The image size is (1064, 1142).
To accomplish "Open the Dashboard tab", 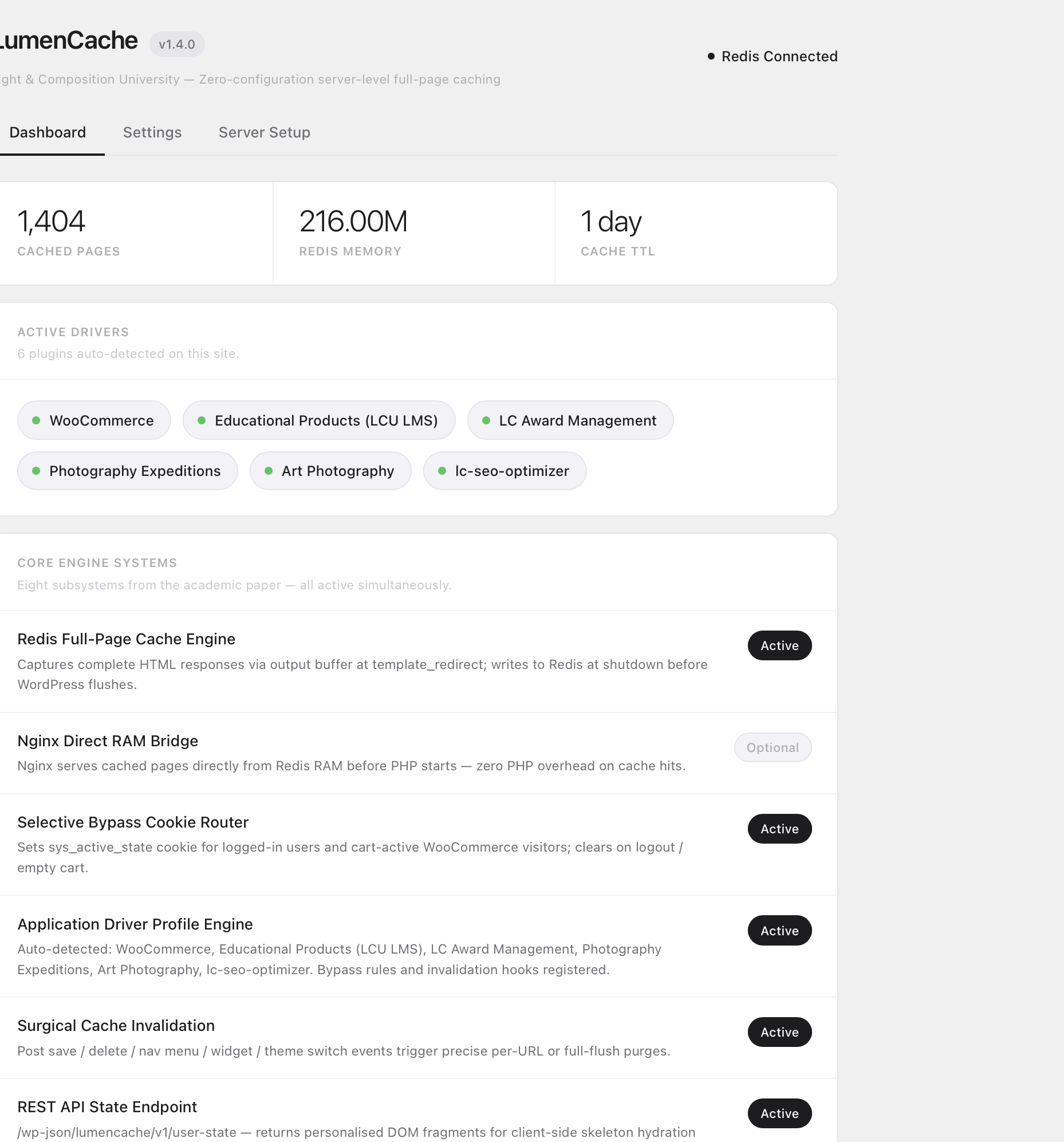I will pos(48,133).
